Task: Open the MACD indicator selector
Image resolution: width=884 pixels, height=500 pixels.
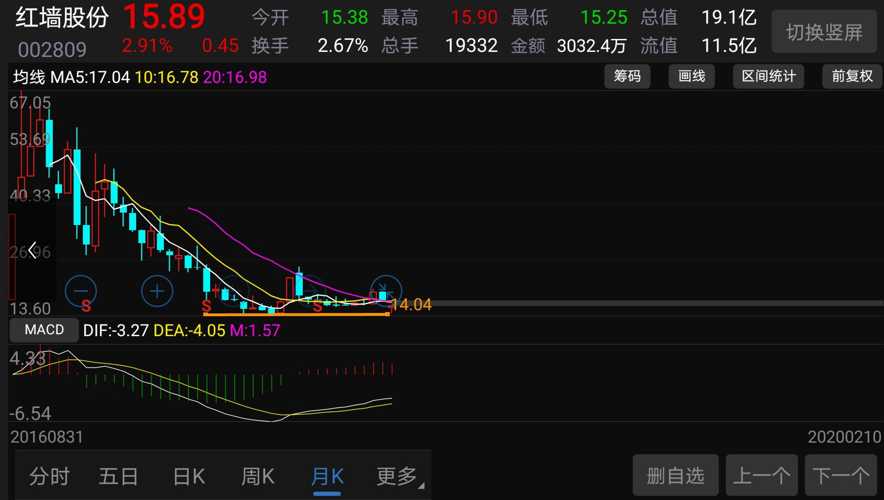Action: click(x=44, y=330)
